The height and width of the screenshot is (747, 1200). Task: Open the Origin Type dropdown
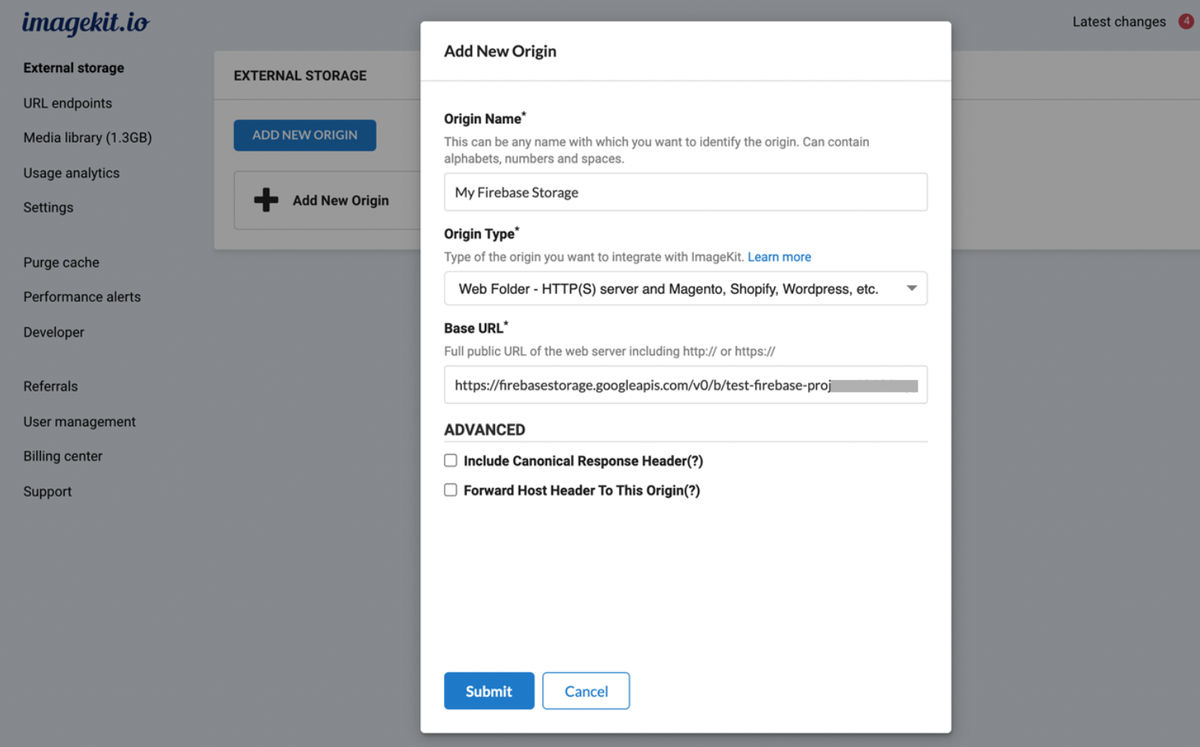685,289
